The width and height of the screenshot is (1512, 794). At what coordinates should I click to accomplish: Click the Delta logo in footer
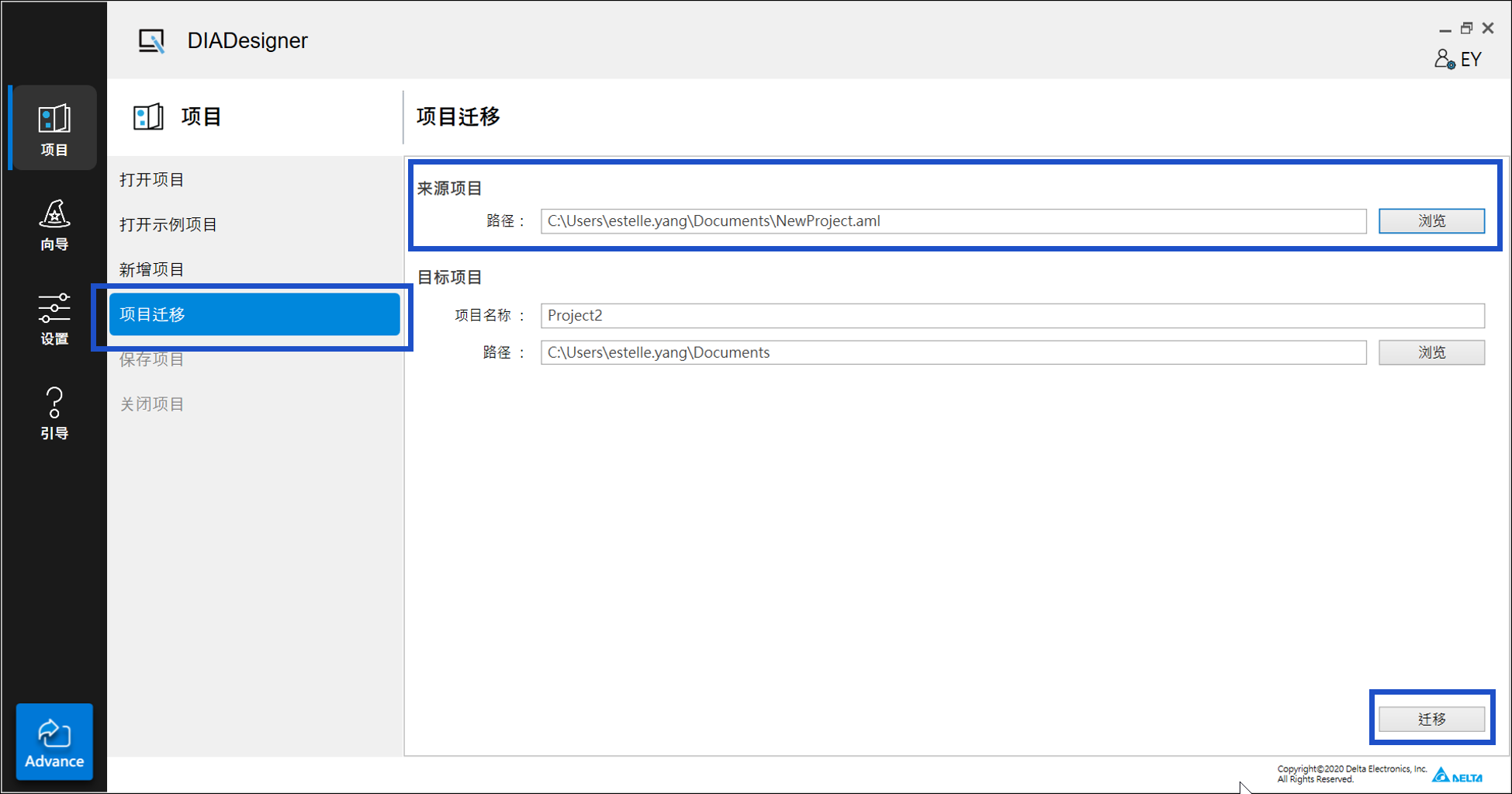pyautogui.click(x=1457, y=775)
